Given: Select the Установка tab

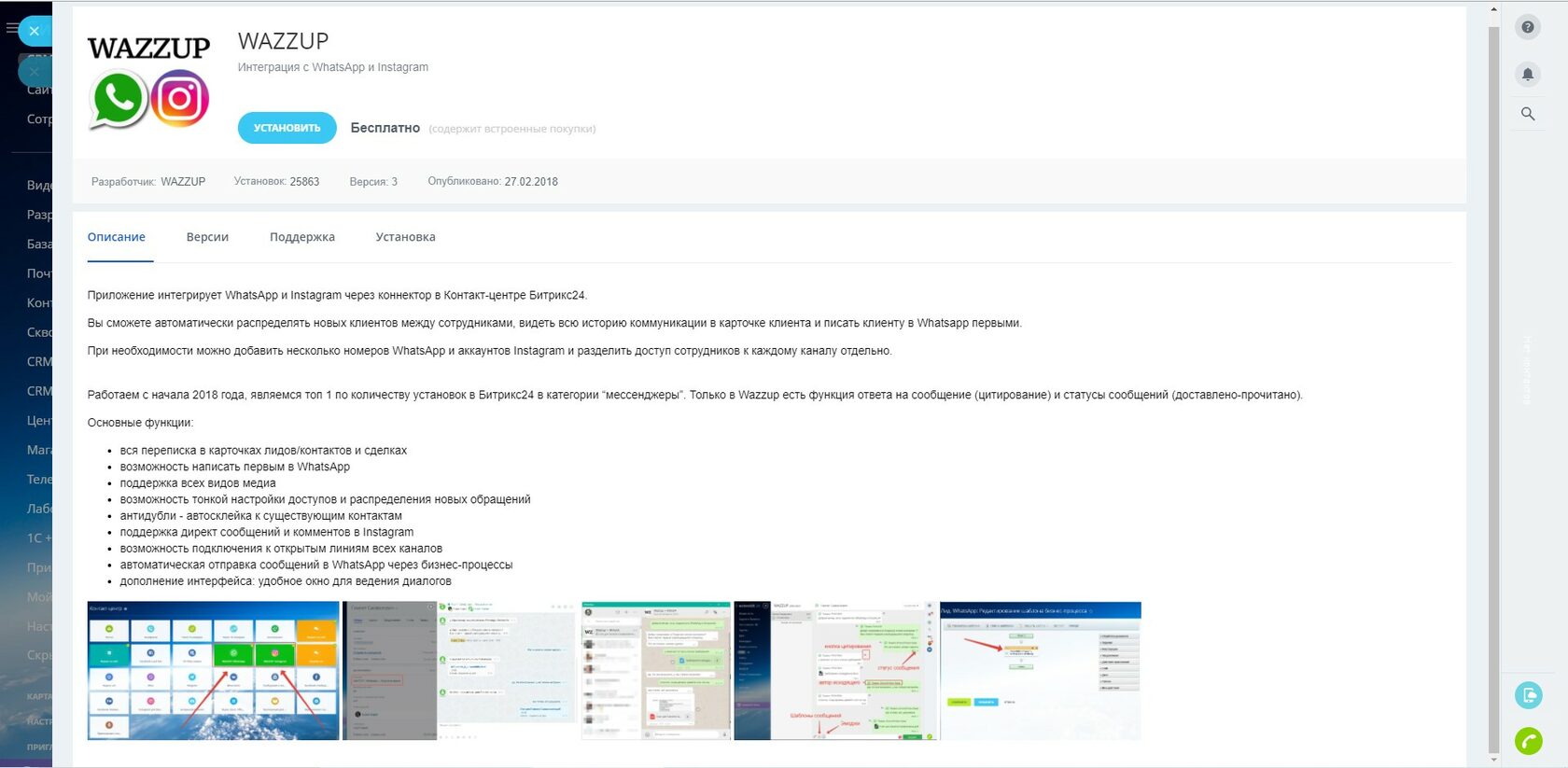Looking at the screenshot, I should point(405,237).
